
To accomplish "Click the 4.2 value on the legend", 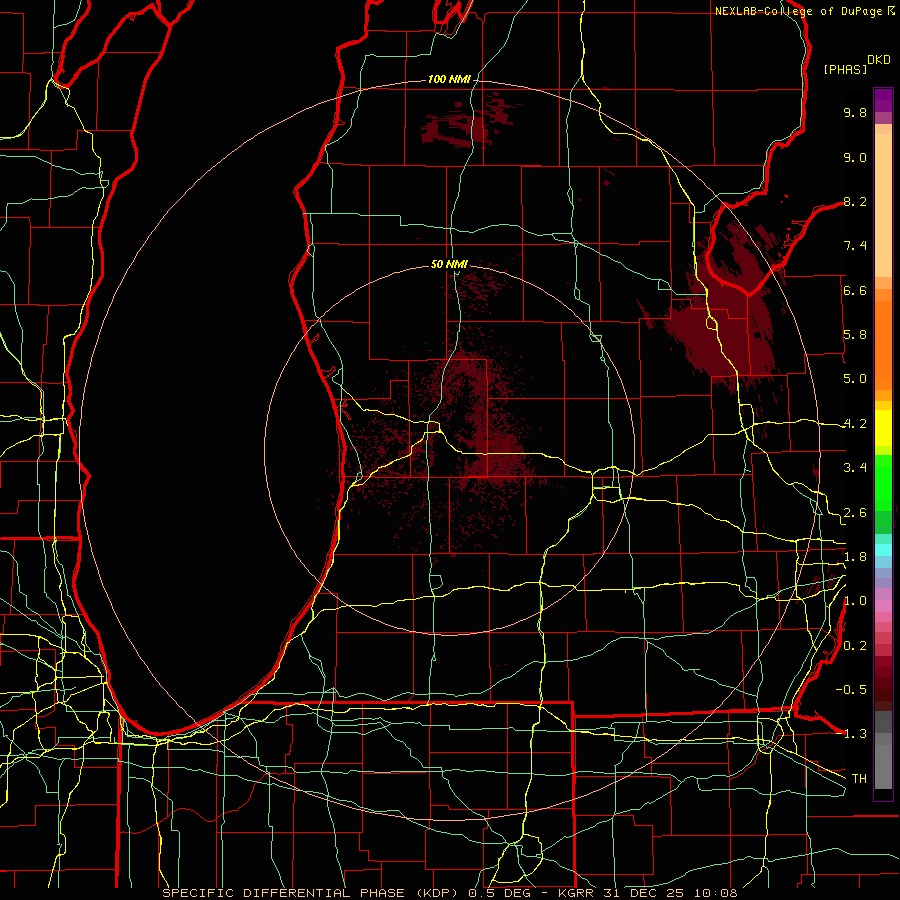I will pyautogui.click(x=855, y=424).
